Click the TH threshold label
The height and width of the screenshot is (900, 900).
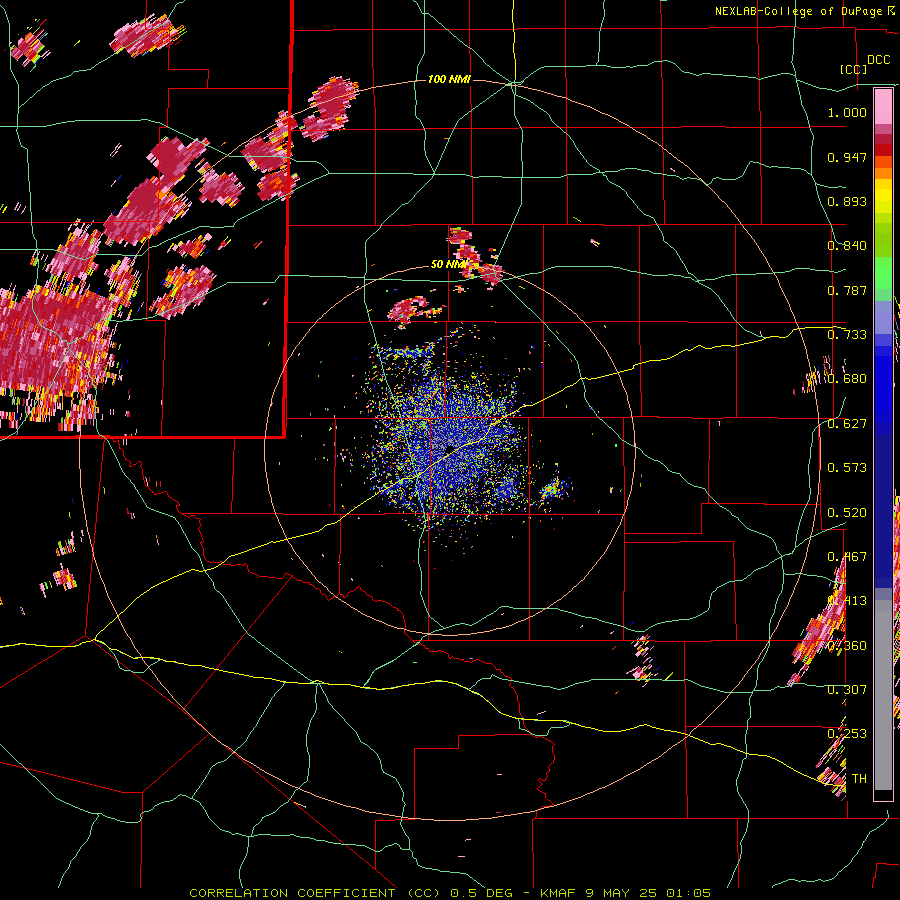pos(859,779)
